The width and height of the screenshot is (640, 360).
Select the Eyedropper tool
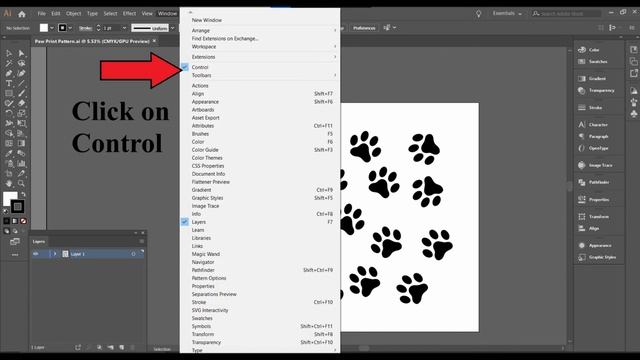point(9,153)
